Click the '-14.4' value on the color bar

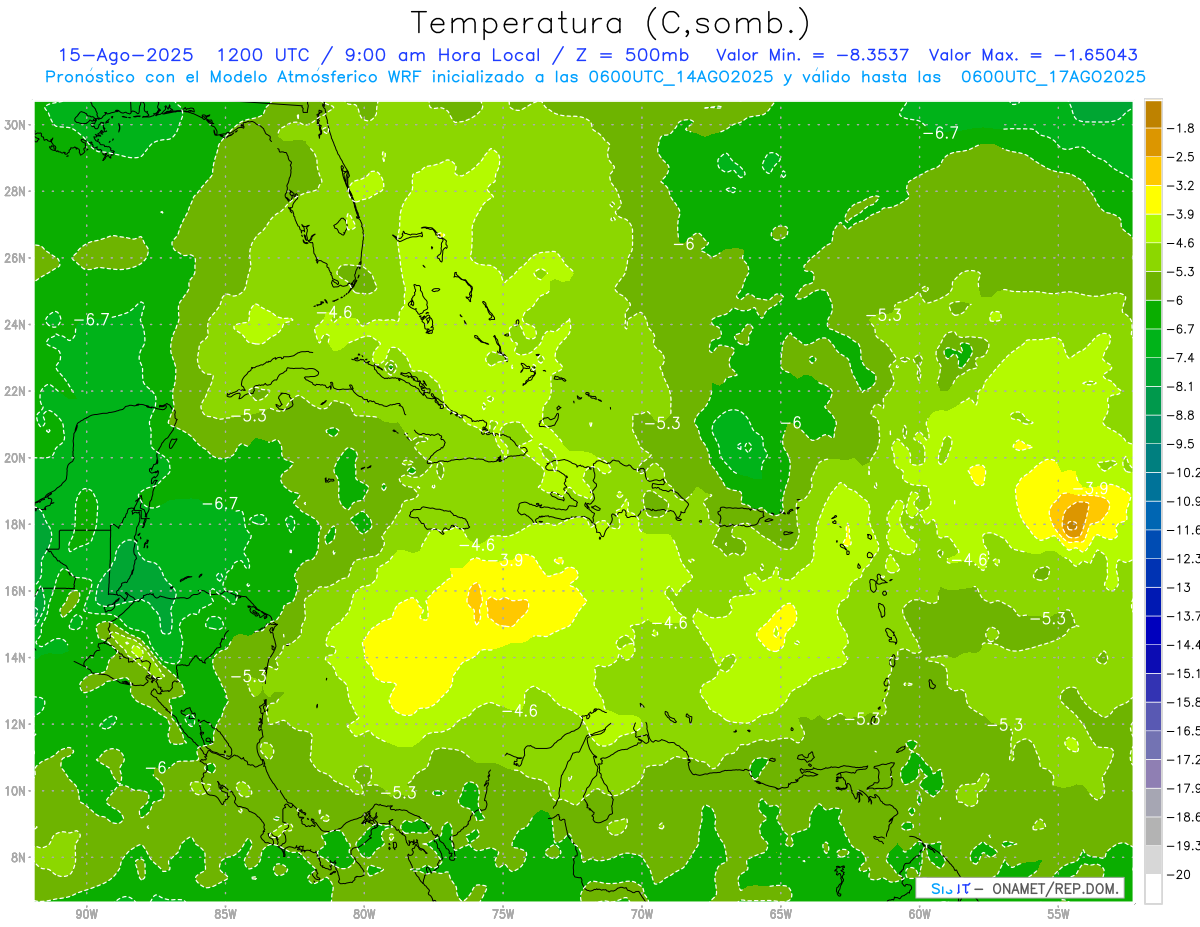[x=1183, y=645]
